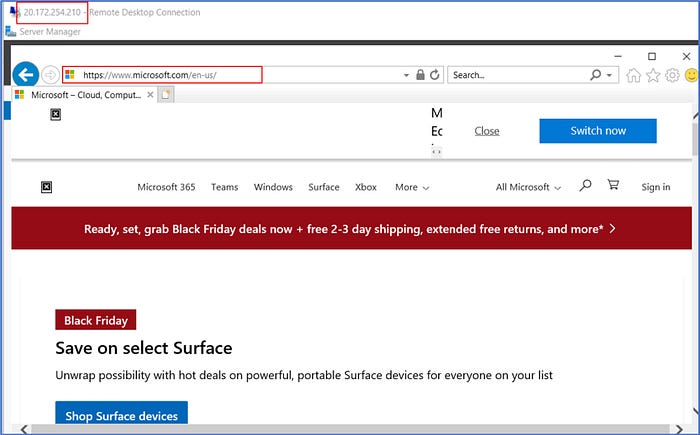The height and width of the screenshot is (435, 700).
Task: Expand the search provider dropdown arrow
Action: 609,75
